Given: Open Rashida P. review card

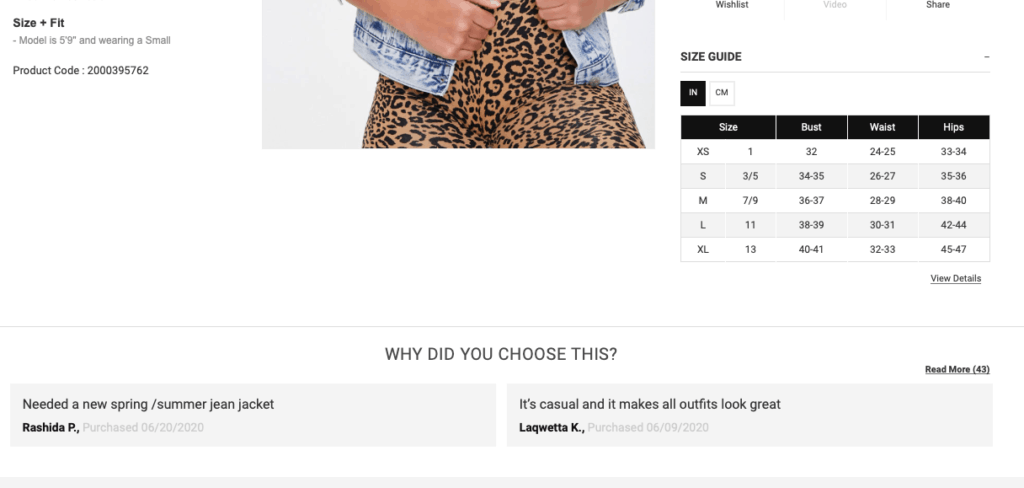Looking at the screenshot, I should point(253,415).
